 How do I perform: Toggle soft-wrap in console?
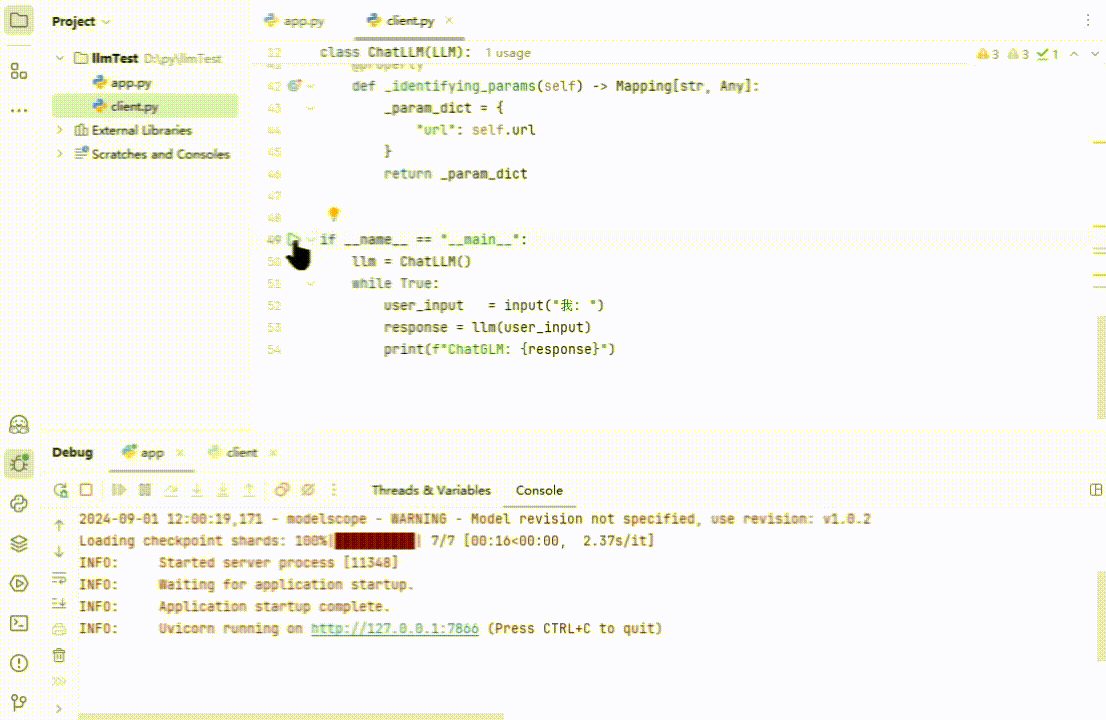pyautogui.click(x=59, y=578)
